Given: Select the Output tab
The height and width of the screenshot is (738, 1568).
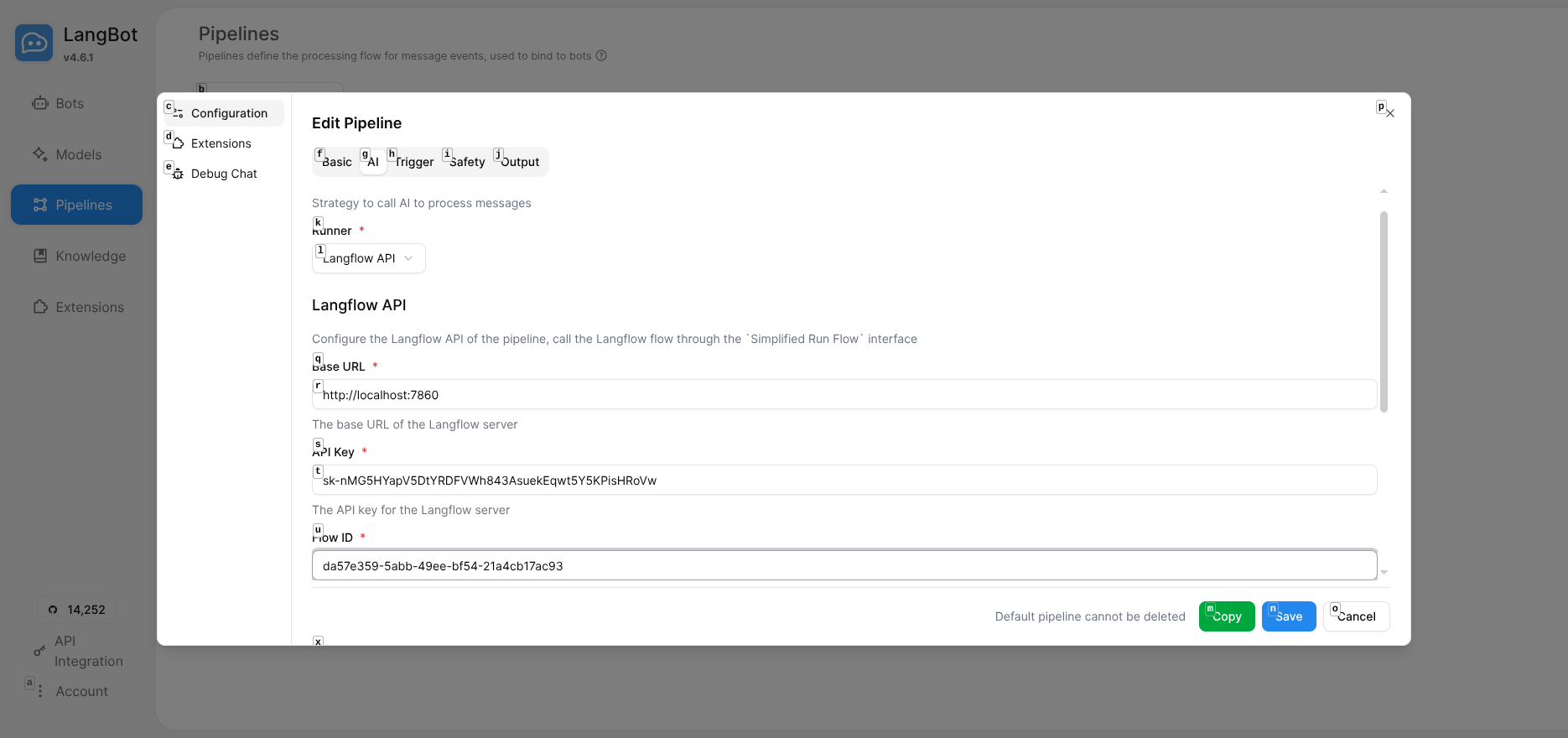Looking at the screenshot, I should (x=520, y=162).
